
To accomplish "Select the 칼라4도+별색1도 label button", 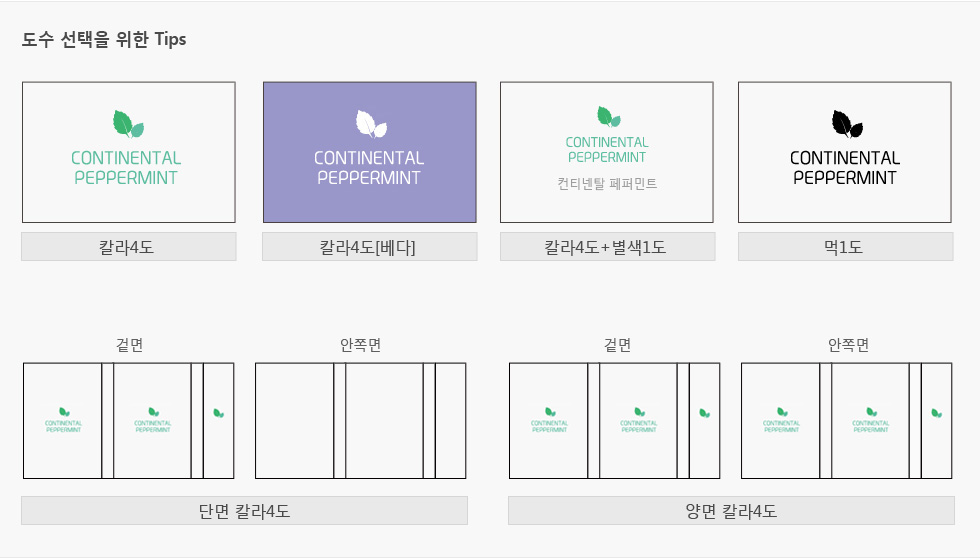I will (608, 247).
